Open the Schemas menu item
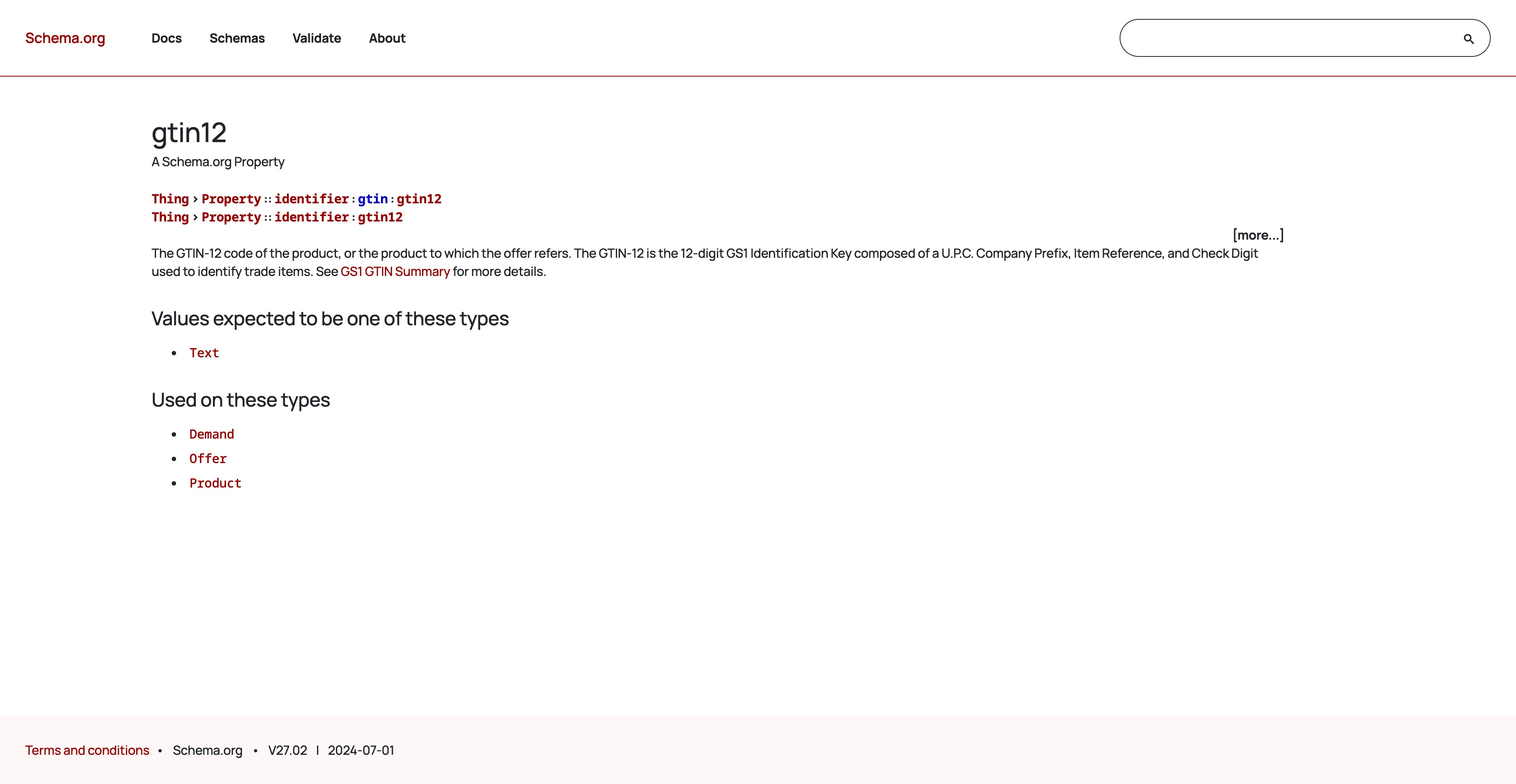Screen dimensions: 1516x784 [237, 38]
